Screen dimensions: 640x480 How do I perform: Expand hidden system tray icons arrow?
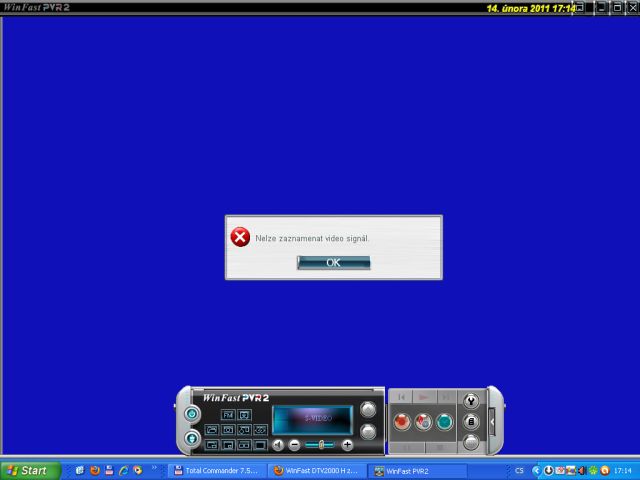point(537,471)
